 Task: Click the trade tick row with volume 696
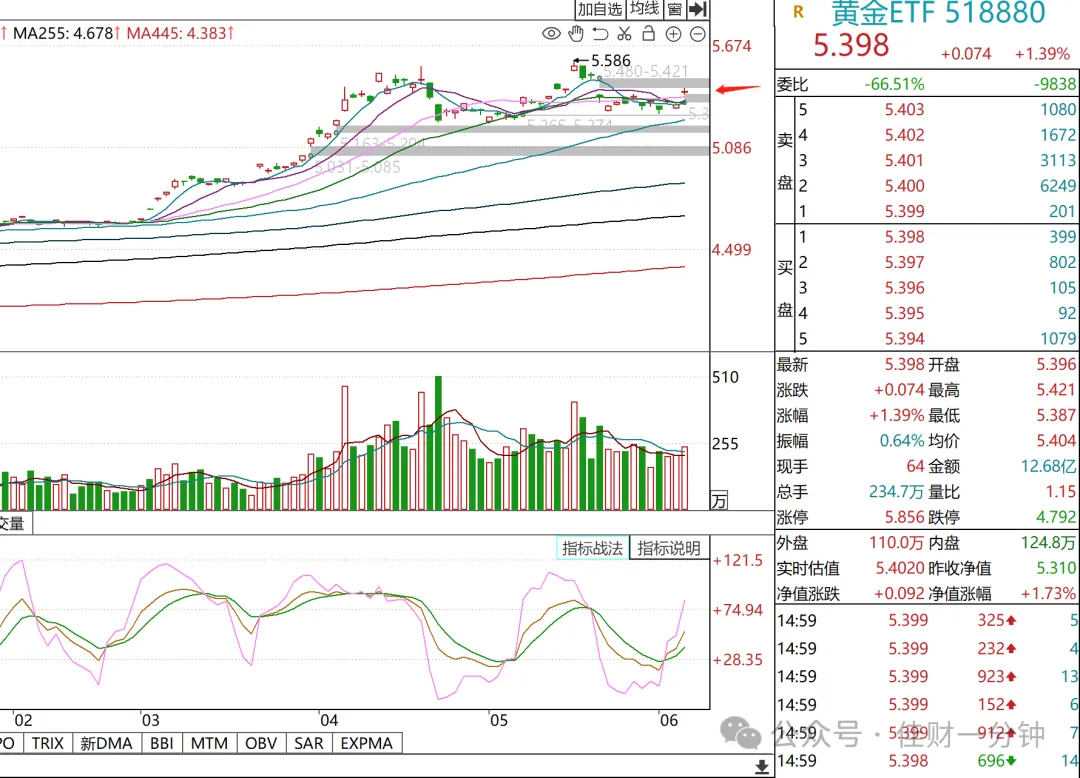[x=927, y=761]
